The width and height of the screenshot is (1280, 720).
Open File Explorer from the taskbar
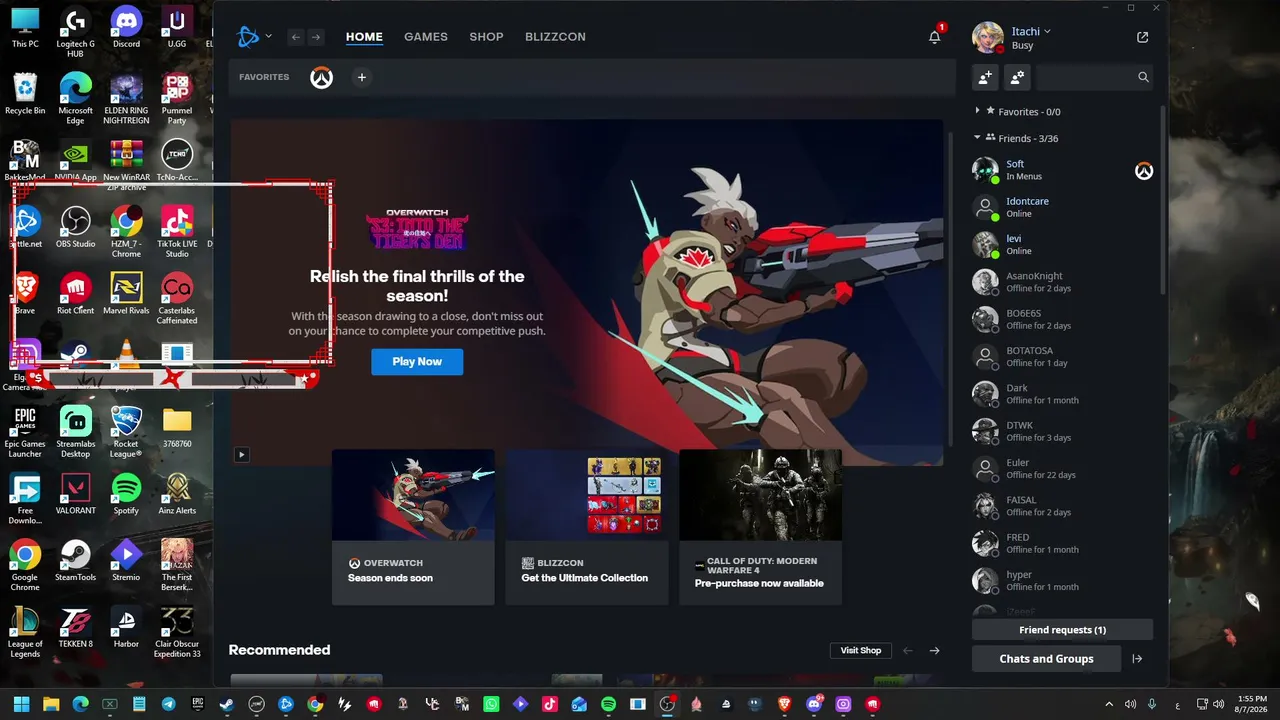[51, 704]
